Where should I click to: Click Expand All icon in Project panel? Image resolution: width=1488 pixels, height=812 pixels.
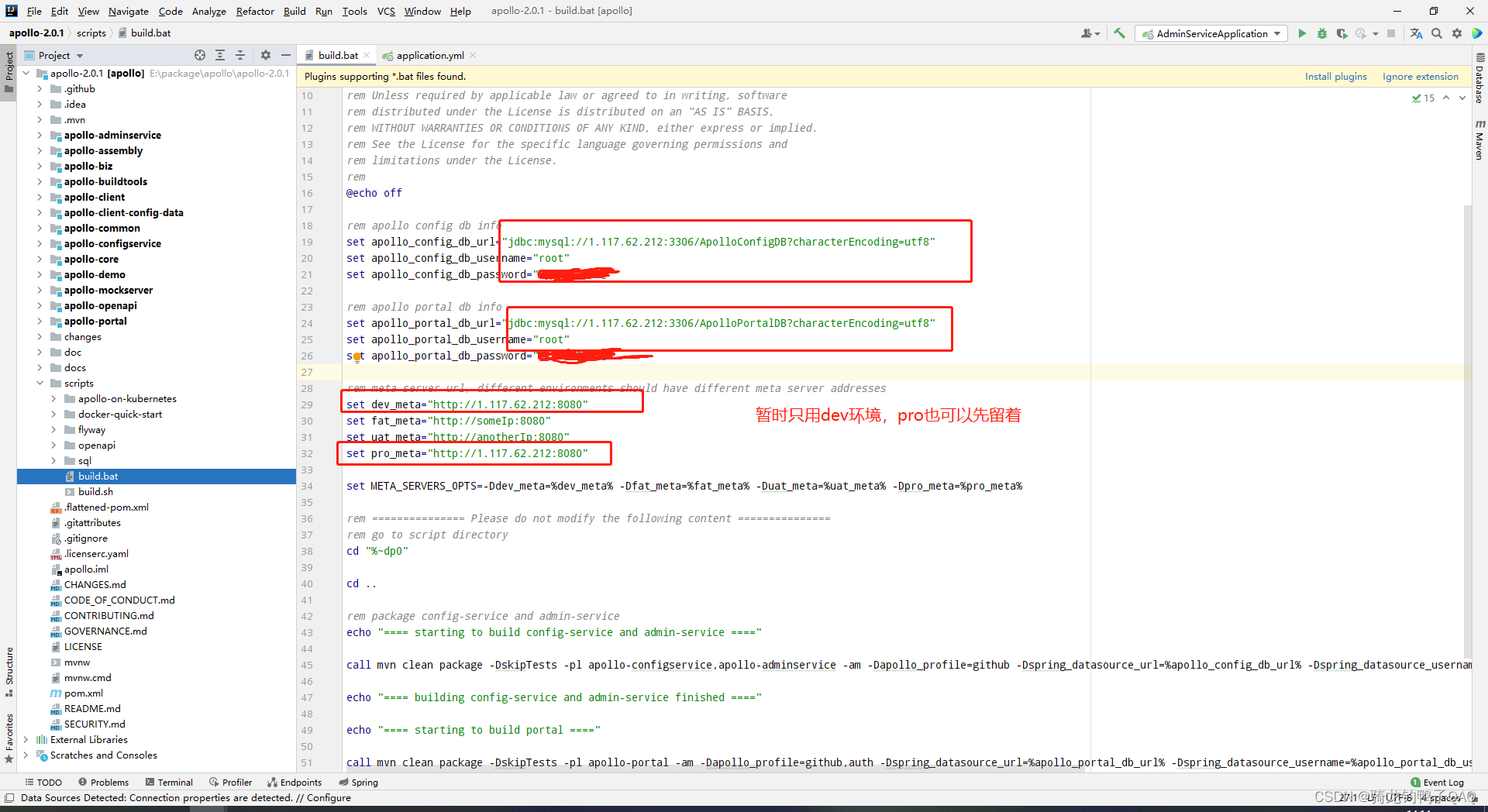coord(220,55)
